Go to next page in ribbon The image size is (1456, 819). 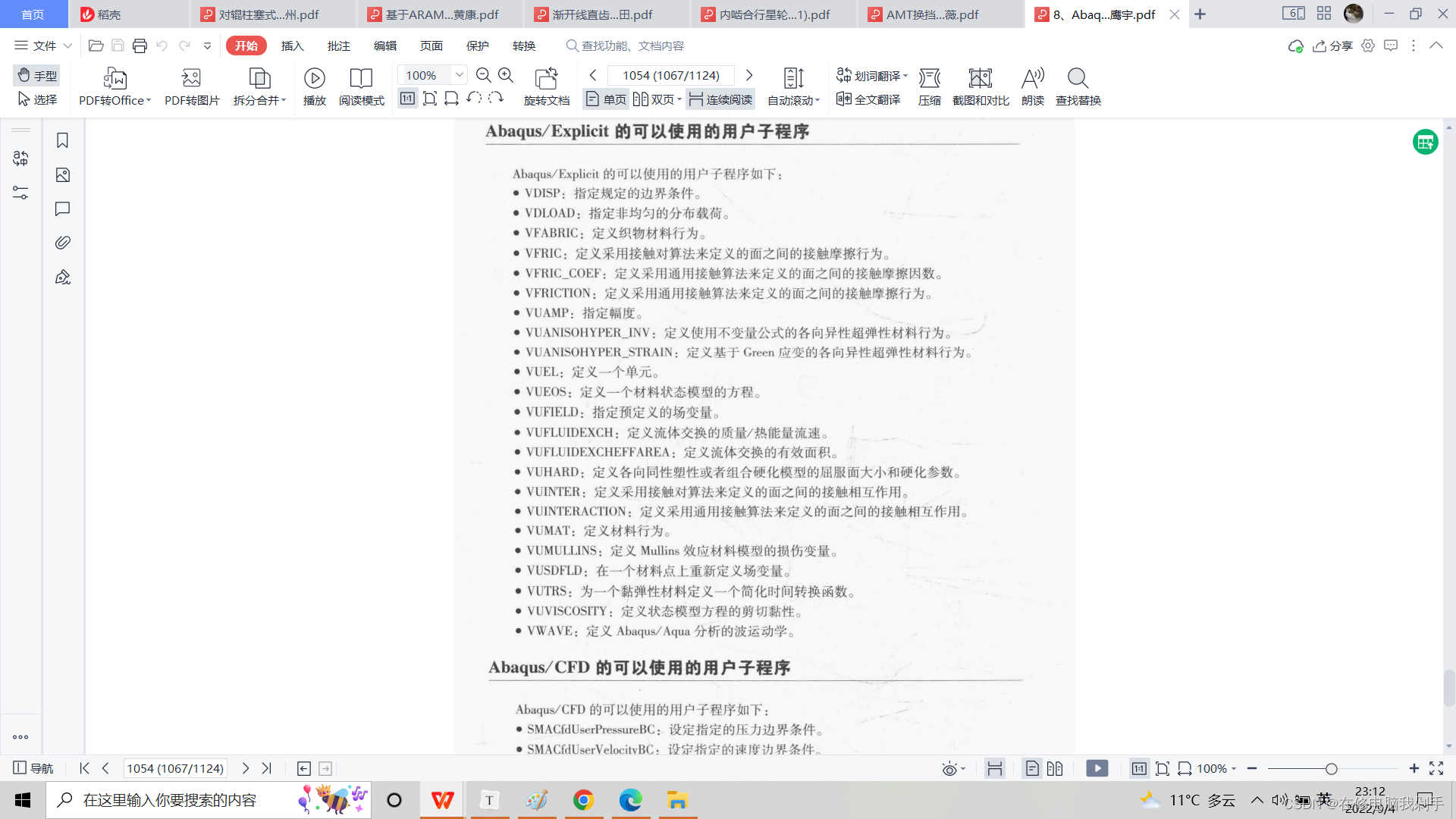(749, 75)
